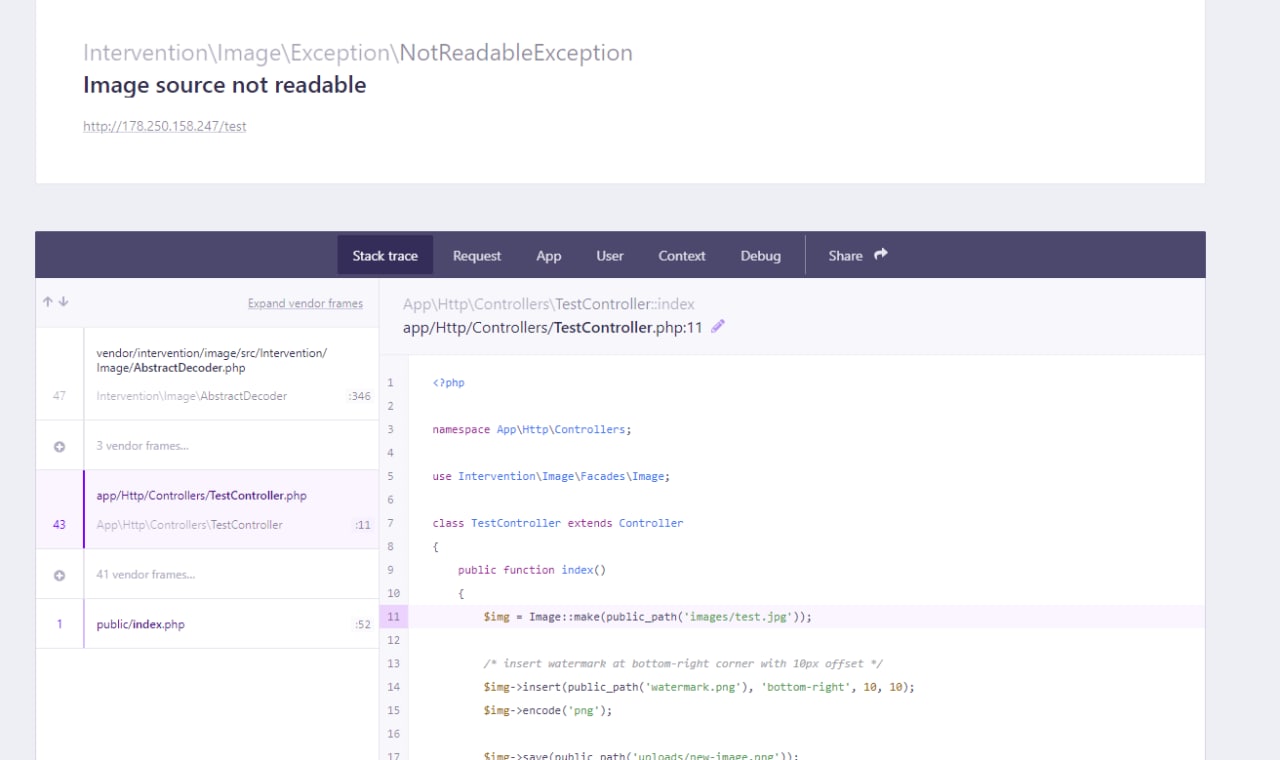Click the watermark insert comment on line 13
This screenshot has height=760, width=1280.
click(683, 663)
